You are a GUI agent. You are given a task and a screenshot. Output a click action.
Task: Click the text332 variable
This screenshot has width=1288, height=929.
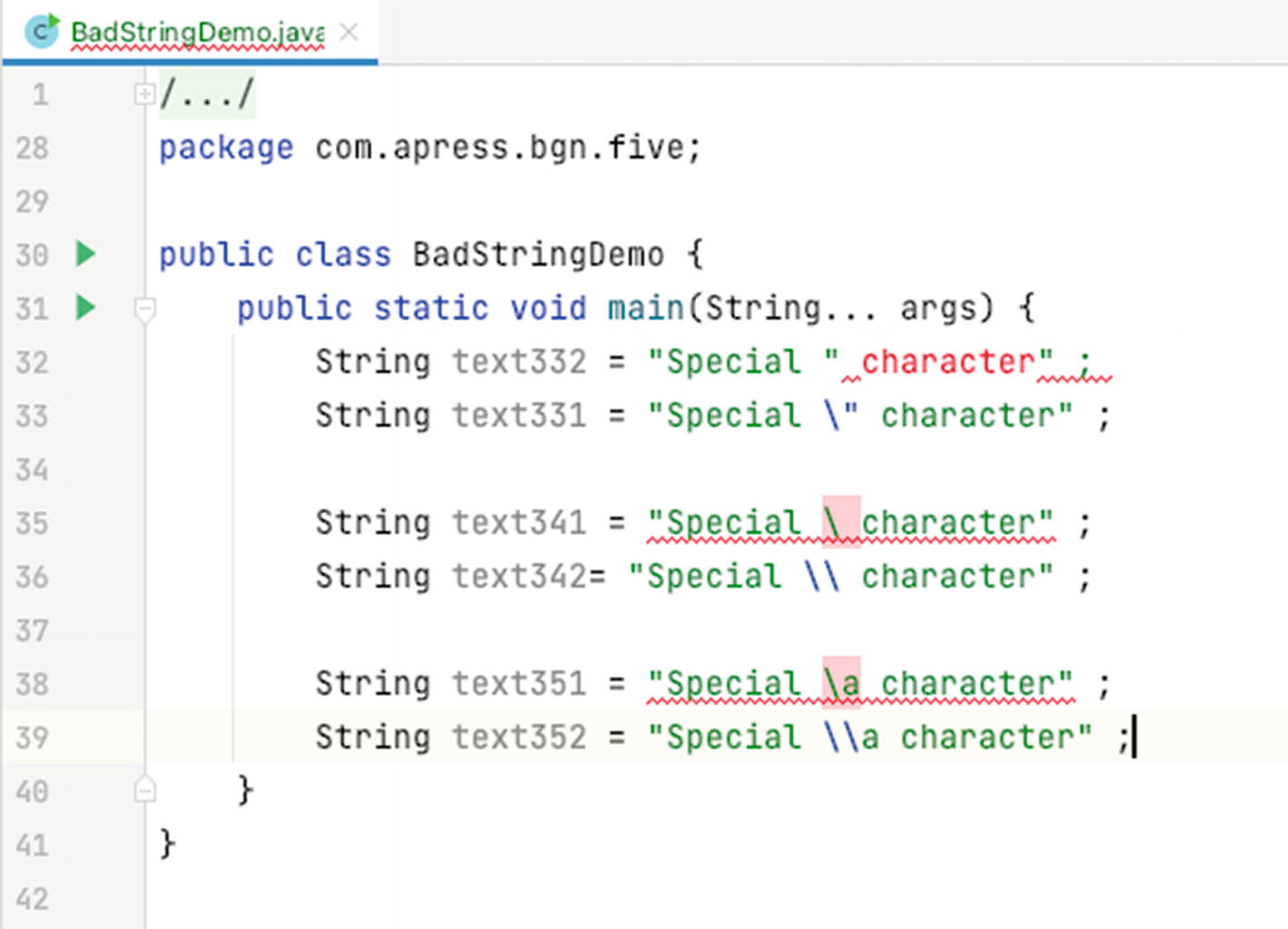coord(520,362)
